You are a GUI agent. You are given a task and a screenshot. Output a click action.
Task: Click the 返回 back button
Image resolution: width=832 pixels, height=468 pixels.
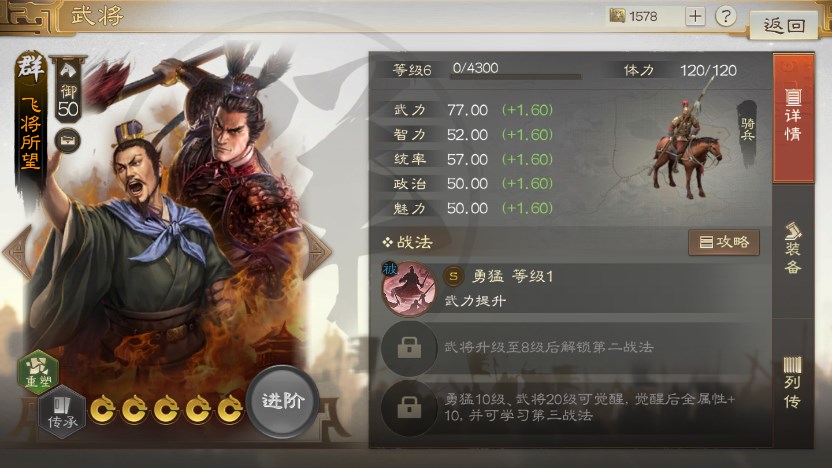point(784,25)
